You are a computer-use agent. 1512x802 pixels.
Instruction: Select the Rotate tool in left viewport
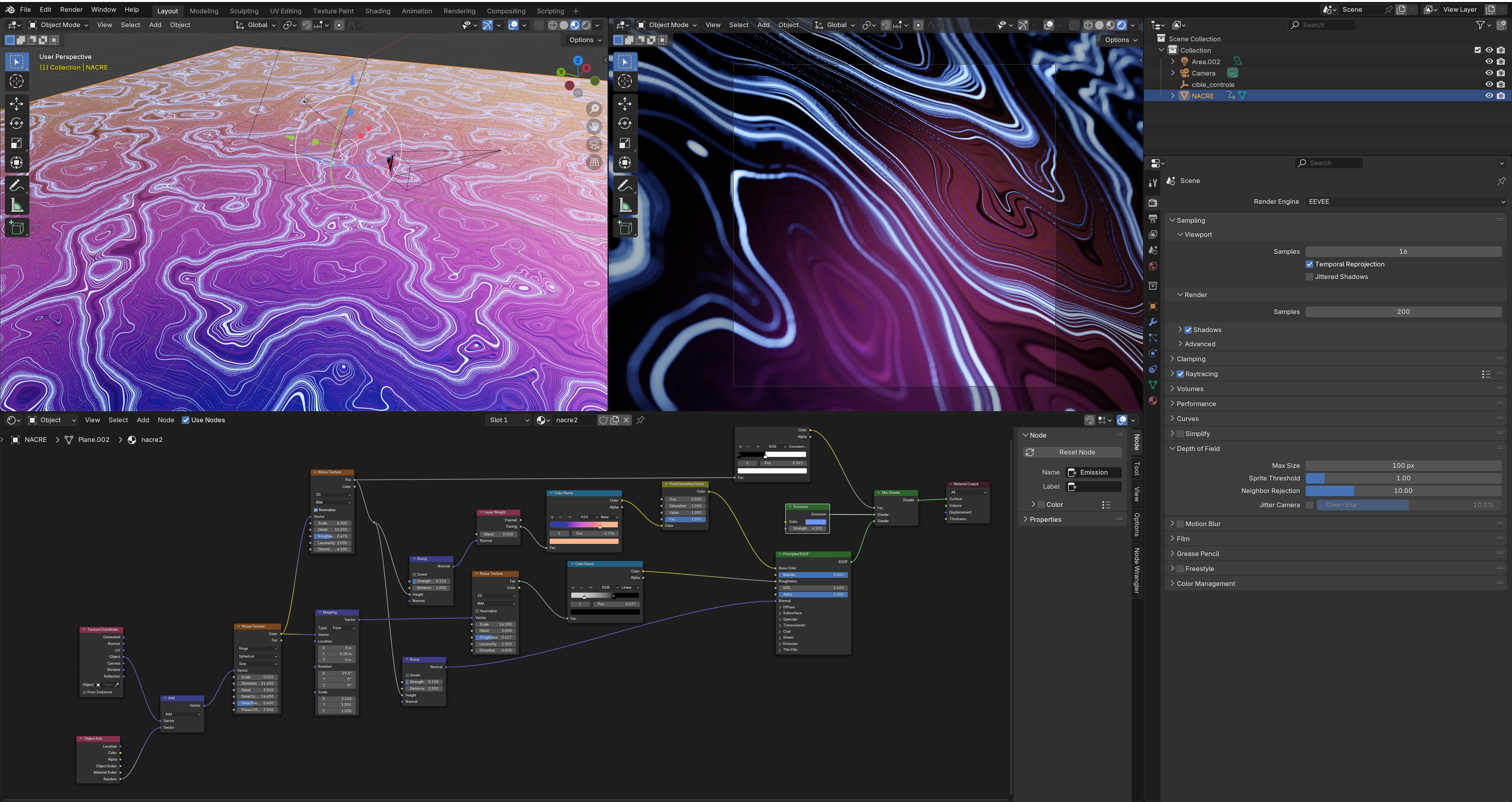point(17,124)
